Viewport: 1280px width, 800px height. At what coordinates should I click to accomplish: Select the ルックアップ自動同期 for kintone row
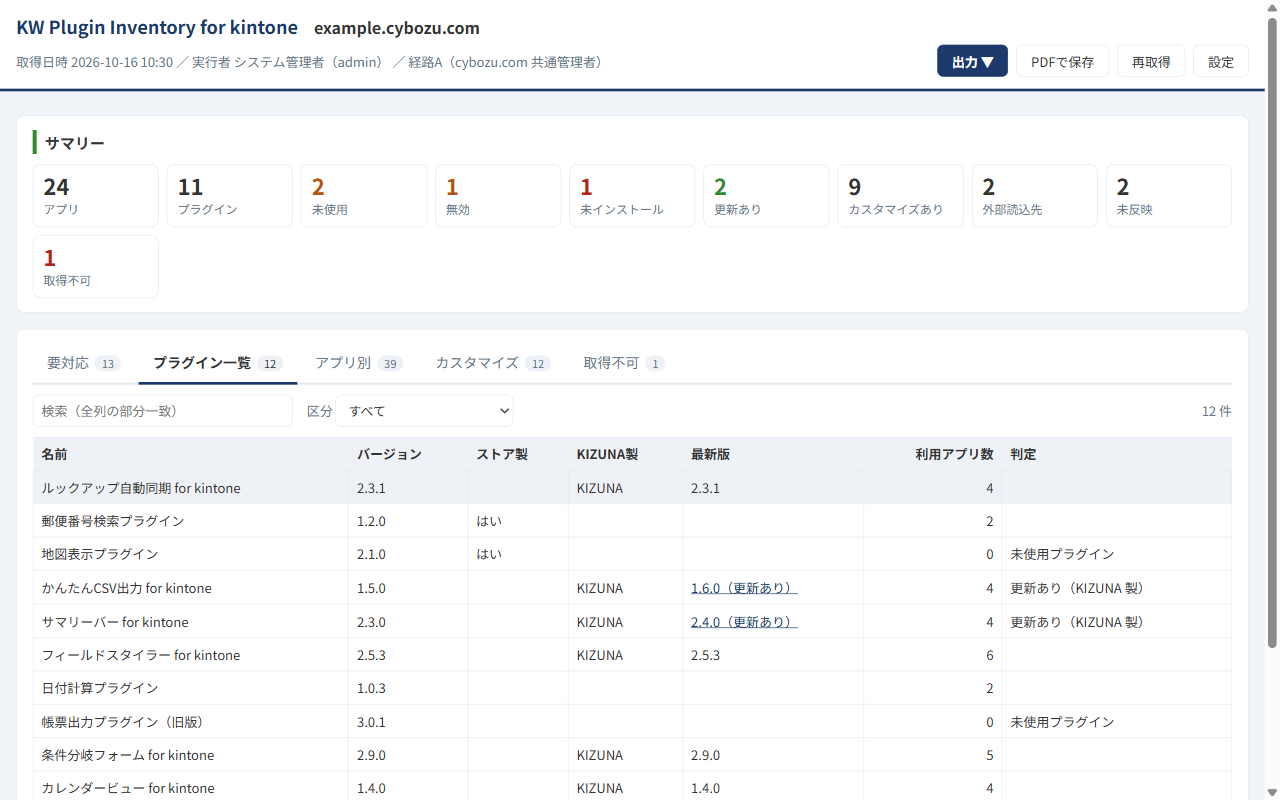[x=632, y=488]
